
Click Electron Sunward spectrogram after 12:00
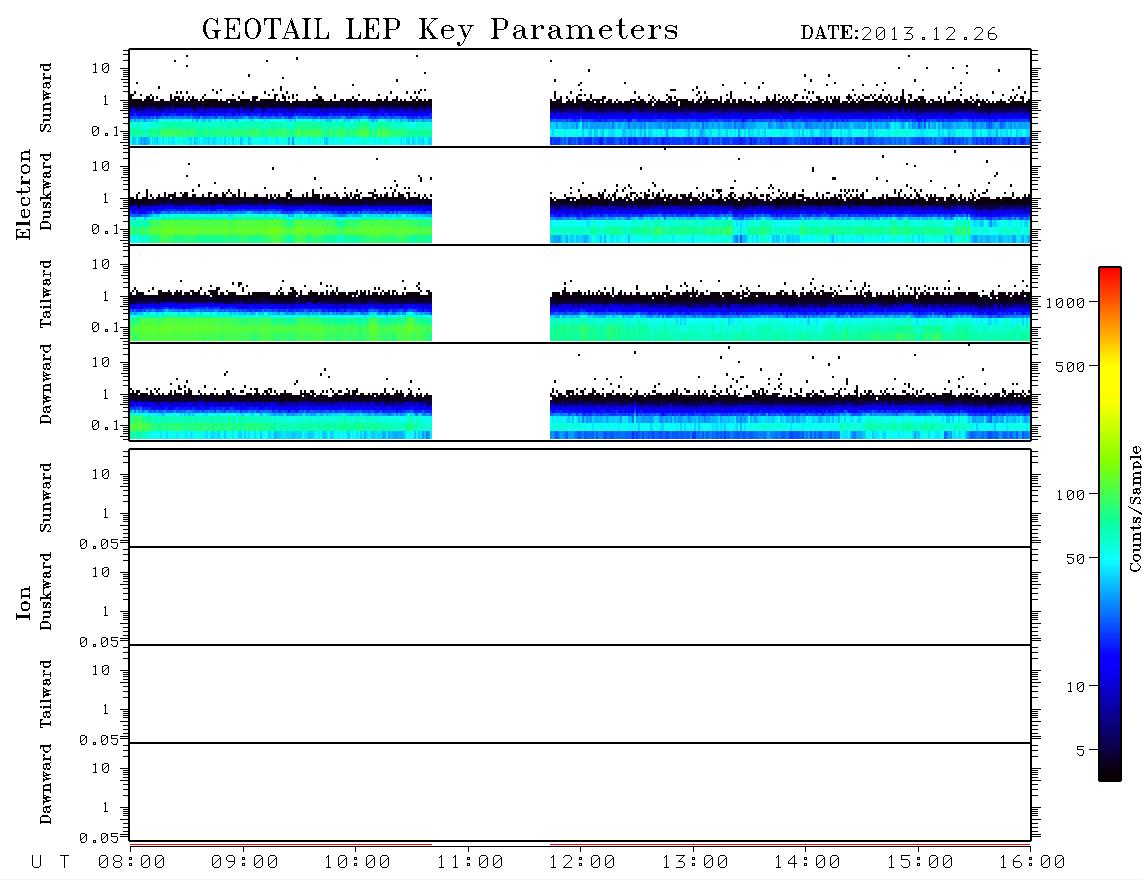790,122
